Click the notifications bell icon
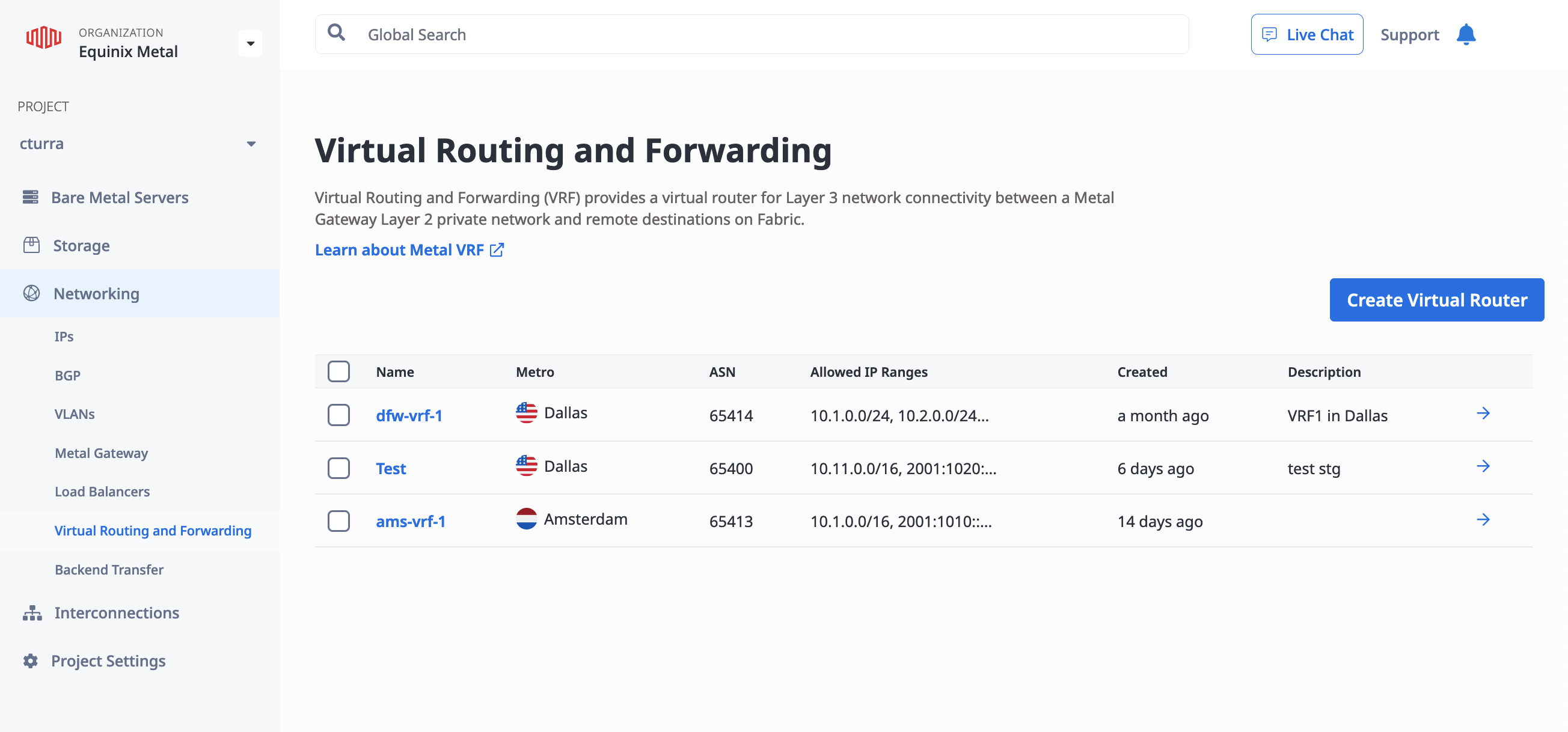This screenshot has height=732, width=1568. (x=1466, y=35)
